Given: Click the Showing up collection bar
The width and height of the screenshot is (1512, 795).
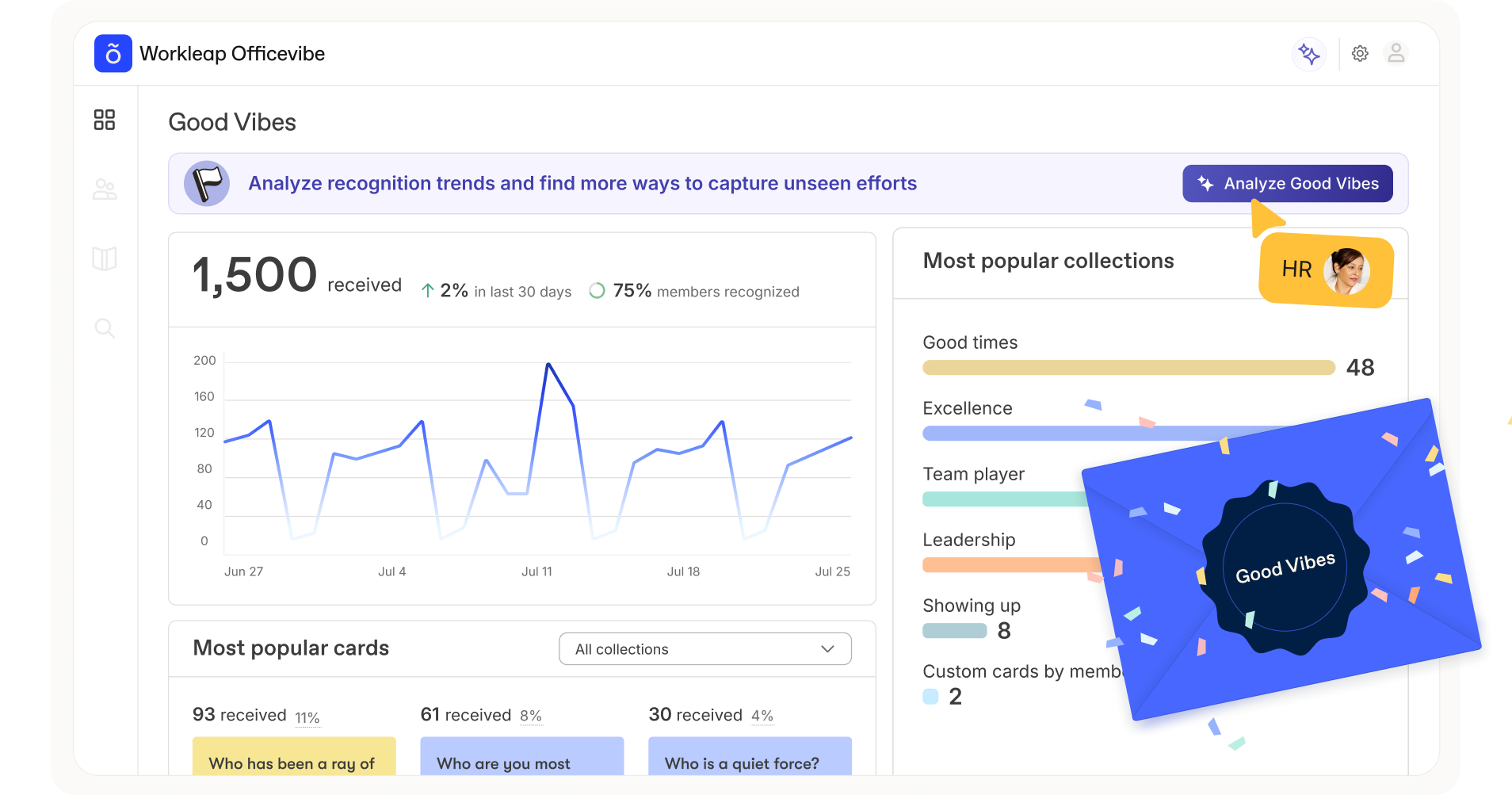Looking at the screenshot, I should [954, 631].
